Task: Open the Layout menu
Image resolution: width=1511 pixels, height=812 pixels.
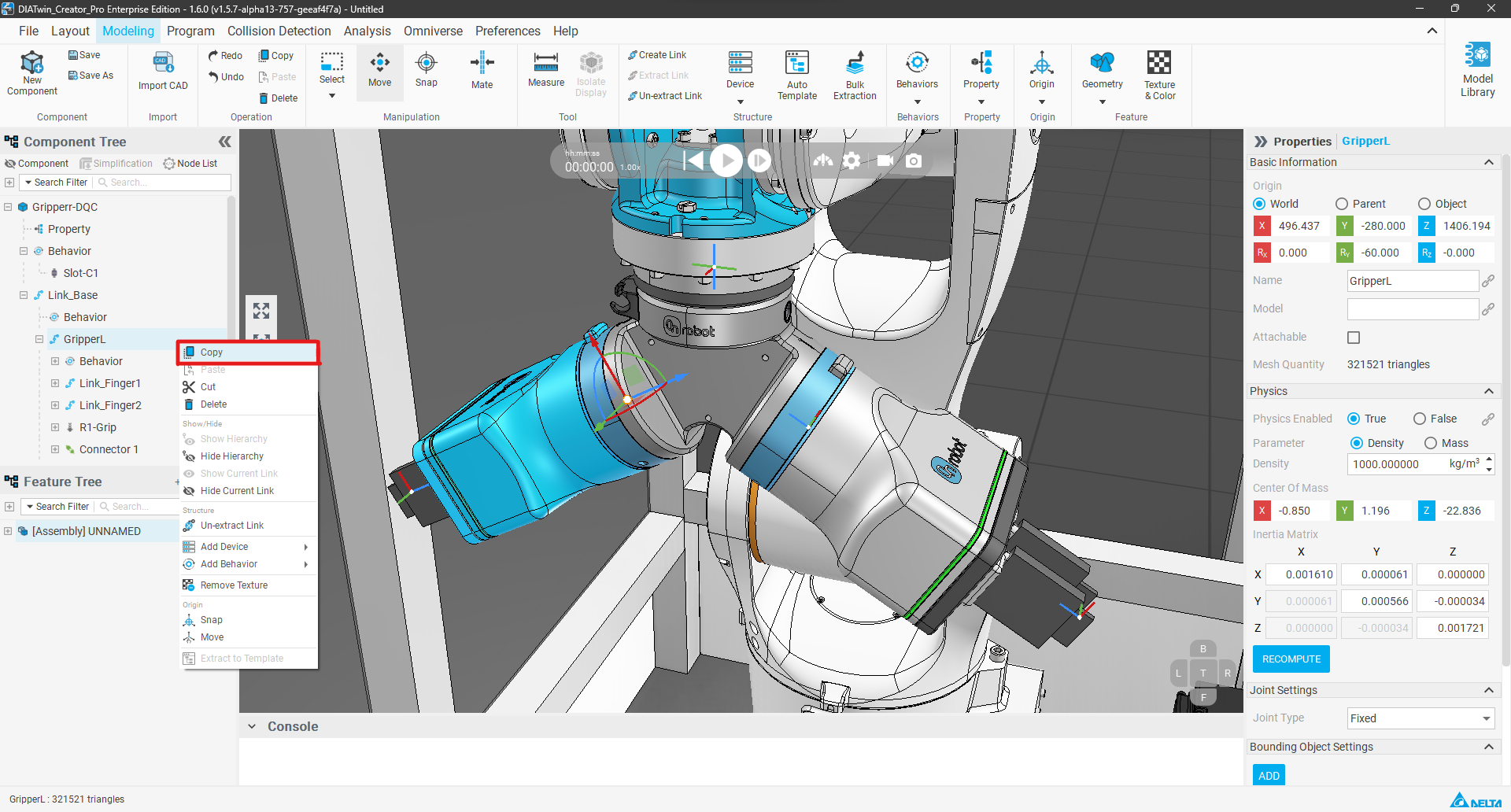Action: (70, 31)
